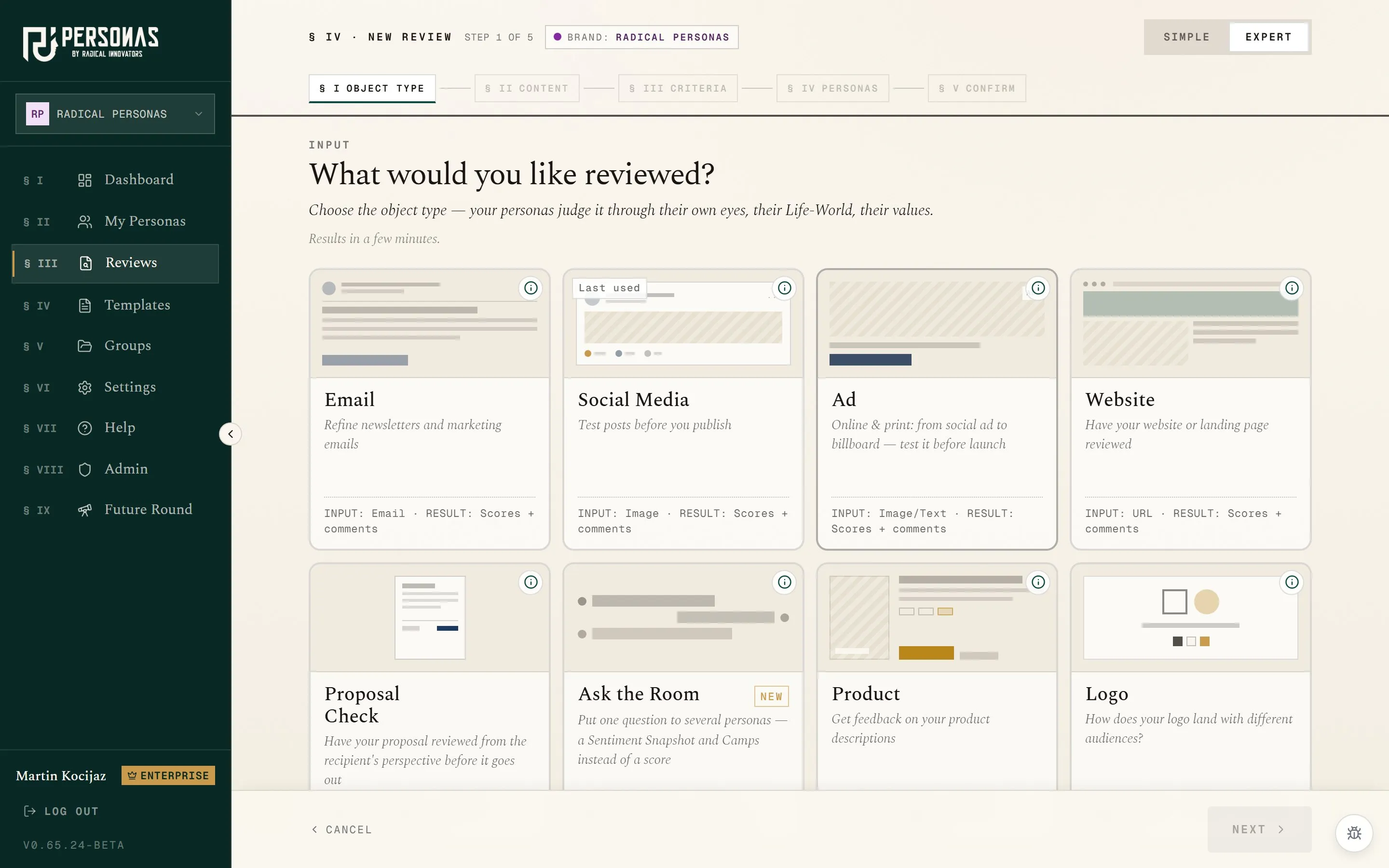Click the Enterprise plan badge
The image size is (1389, 868).
point(168,775)
